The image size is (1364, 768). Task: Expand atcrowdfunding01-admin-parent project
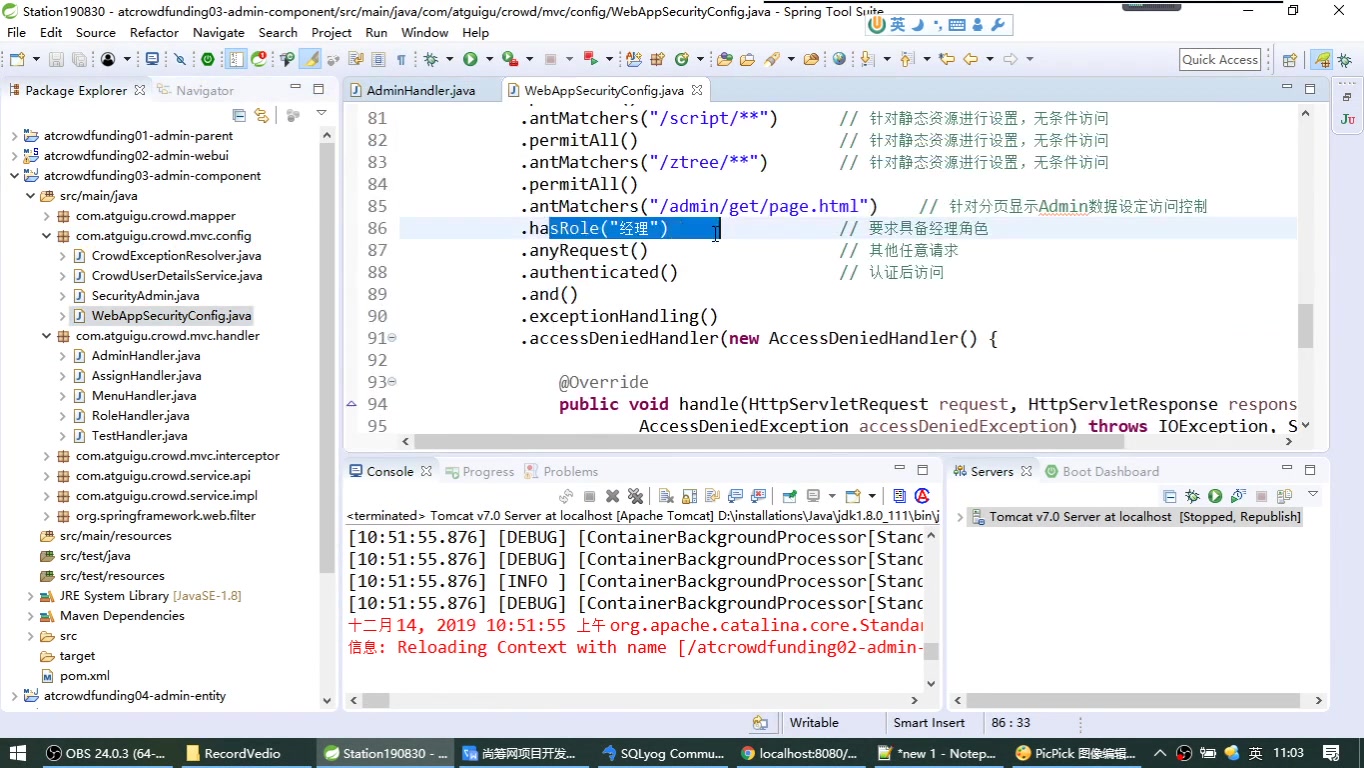pos(15,136)
